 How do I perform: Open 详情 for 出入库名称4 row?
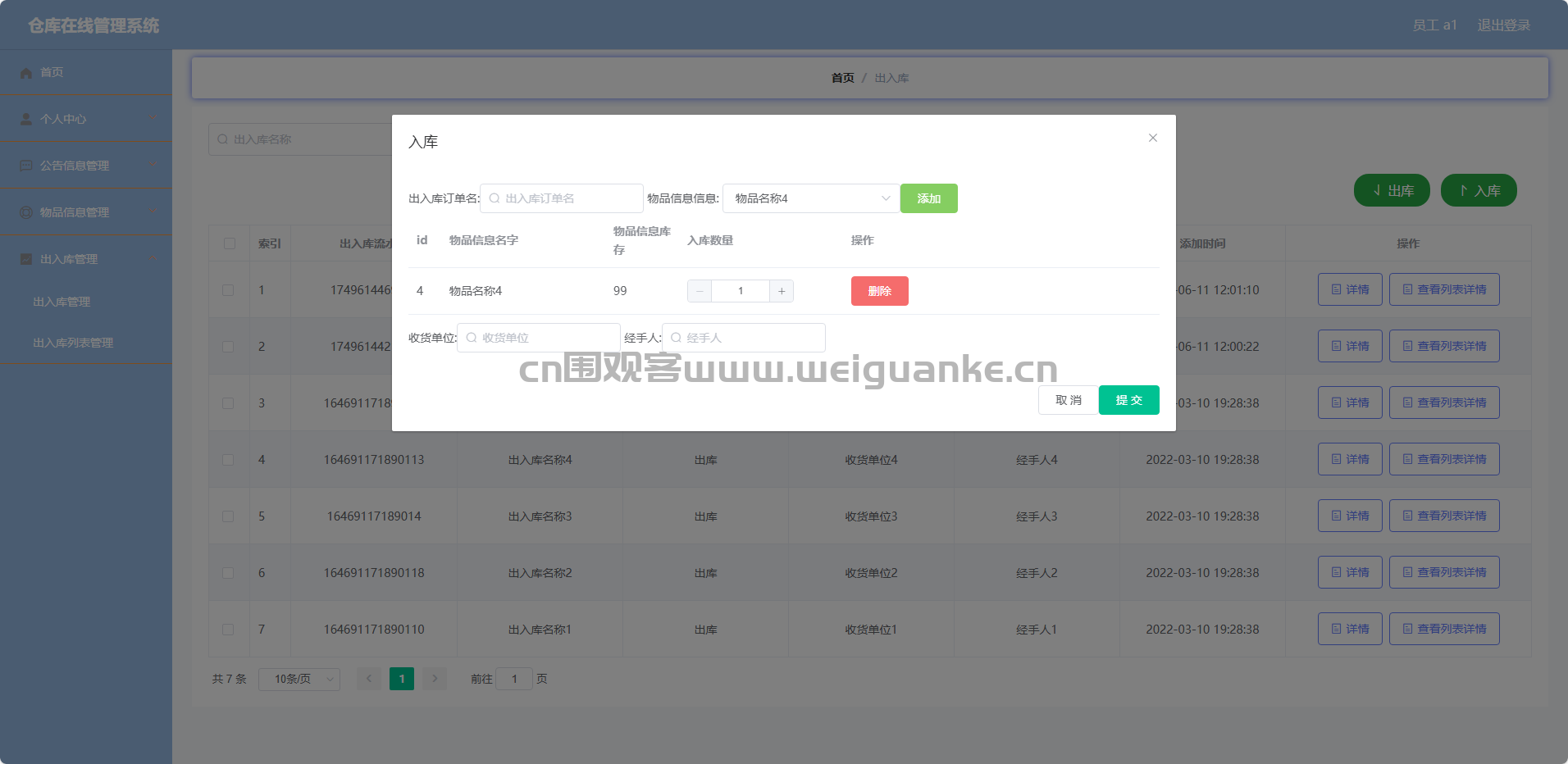pos(1350,459)
